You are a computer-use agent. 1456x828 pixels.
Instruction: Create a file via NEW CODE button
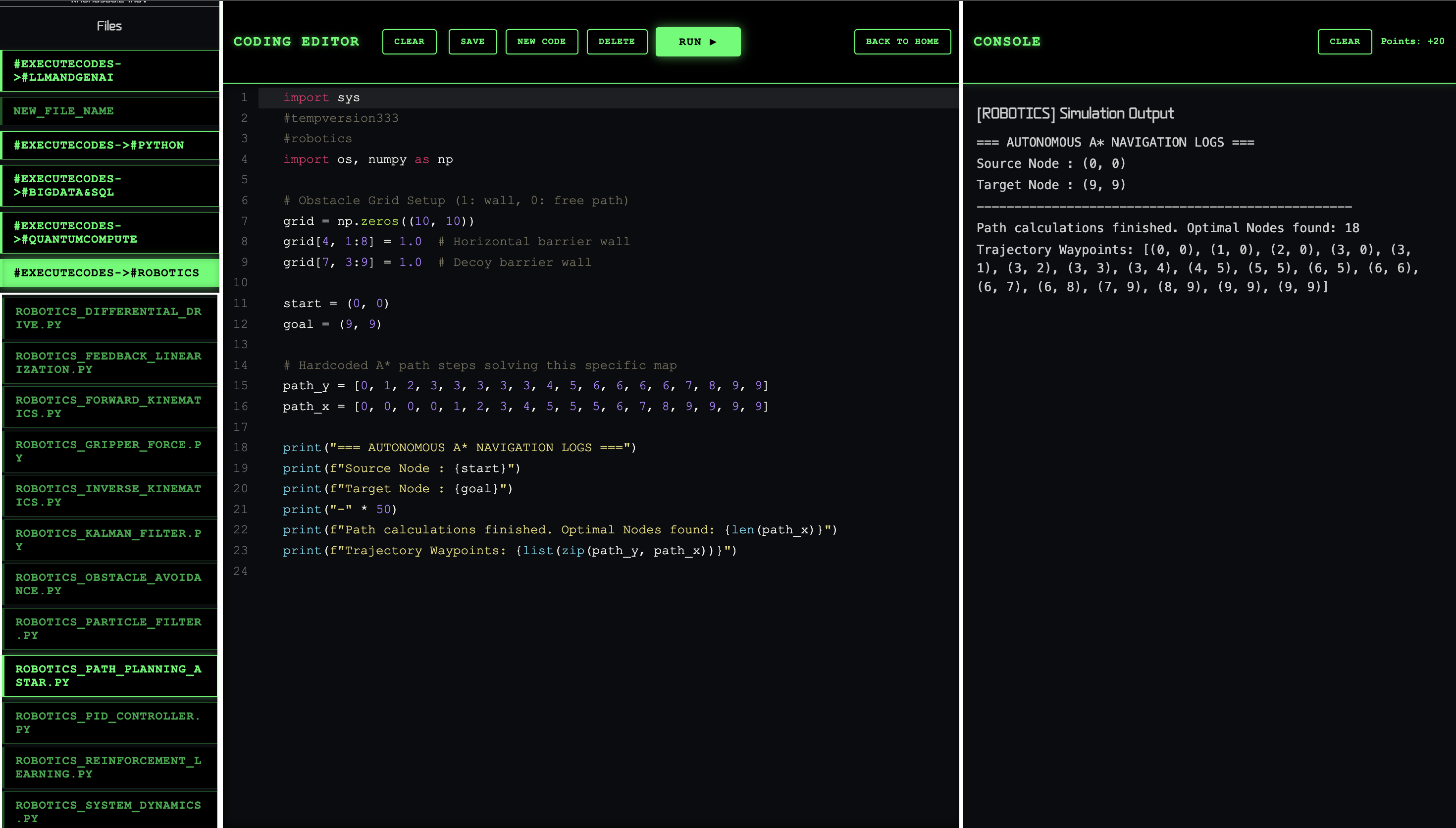pos(541,42)
